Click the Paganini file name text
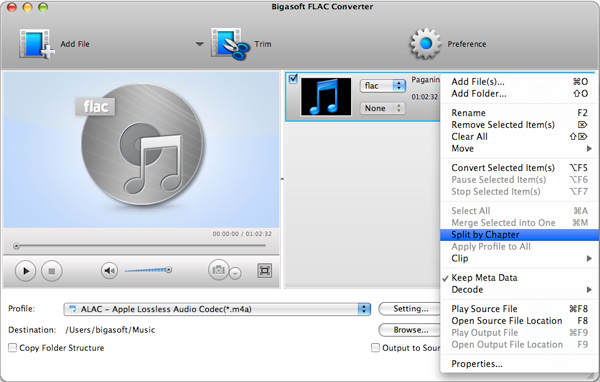Image resolution: width=600 pixels, height=382 pixels. 425,80
